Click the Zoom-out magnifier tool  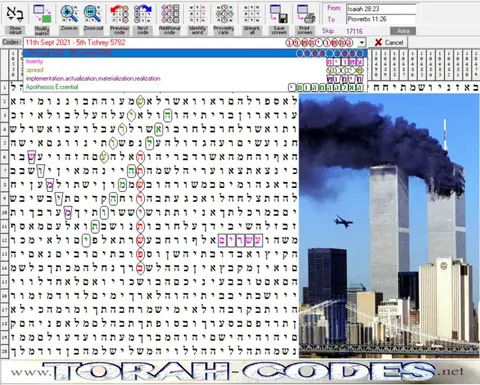click(x=93, y=19)
